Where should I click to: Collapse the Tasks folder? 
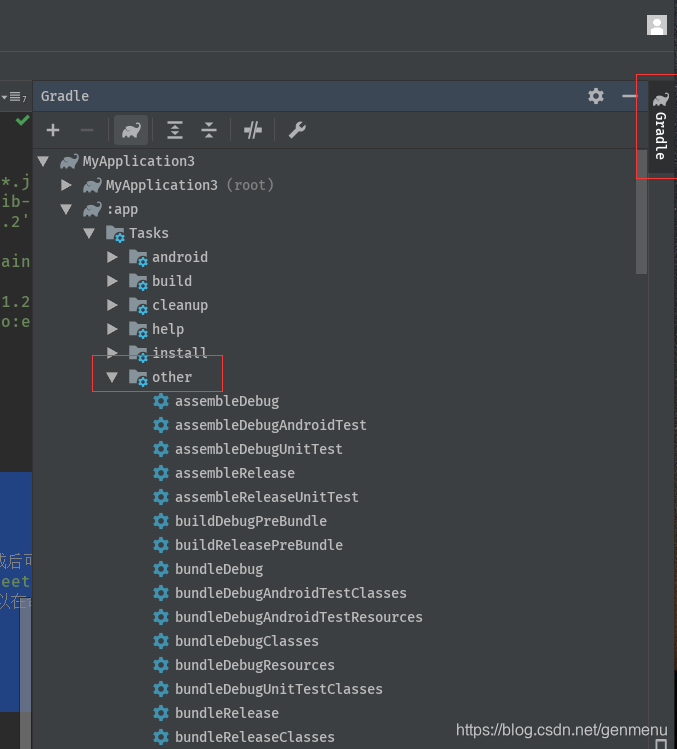pyautogui.click(x=89, y=233)
